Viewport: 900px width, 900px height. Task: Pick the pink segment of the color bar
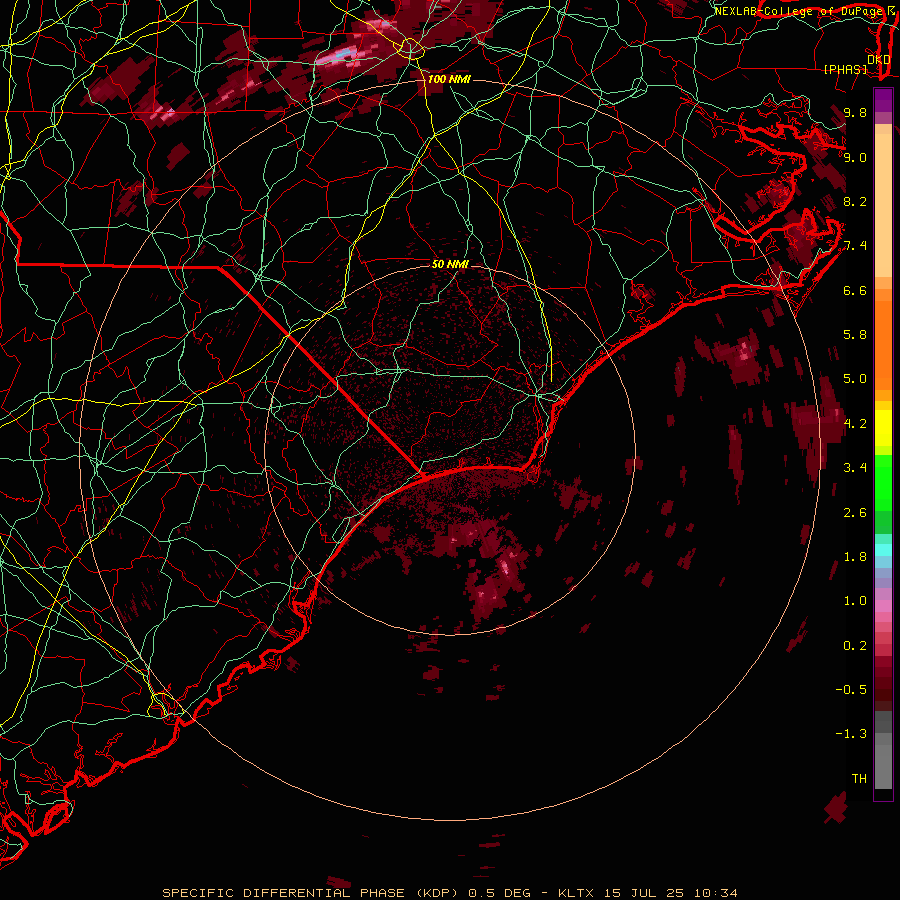(x=883, y=606)
